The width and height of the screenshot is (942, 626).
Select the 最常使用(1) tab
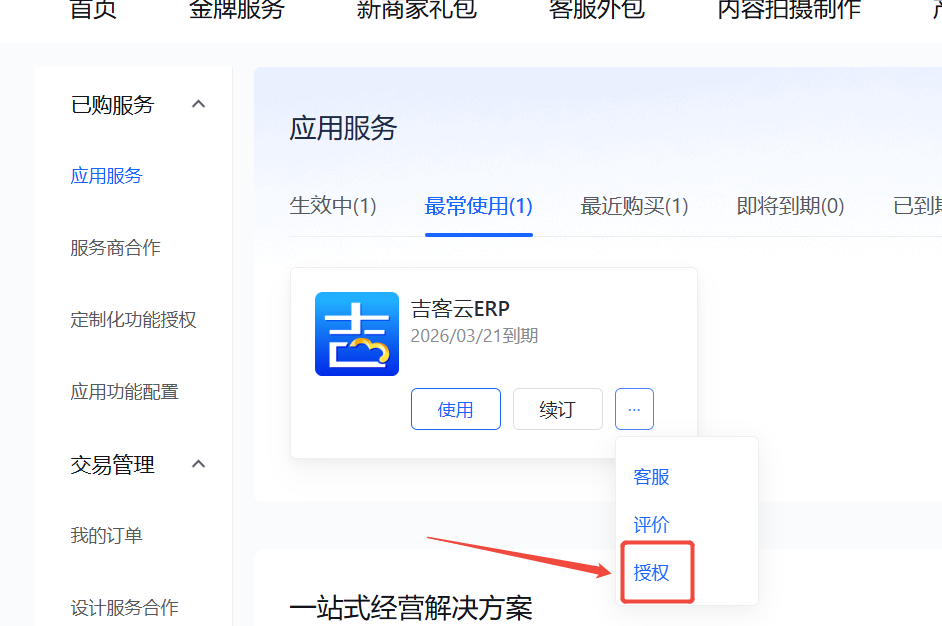(x=478, y=206)
